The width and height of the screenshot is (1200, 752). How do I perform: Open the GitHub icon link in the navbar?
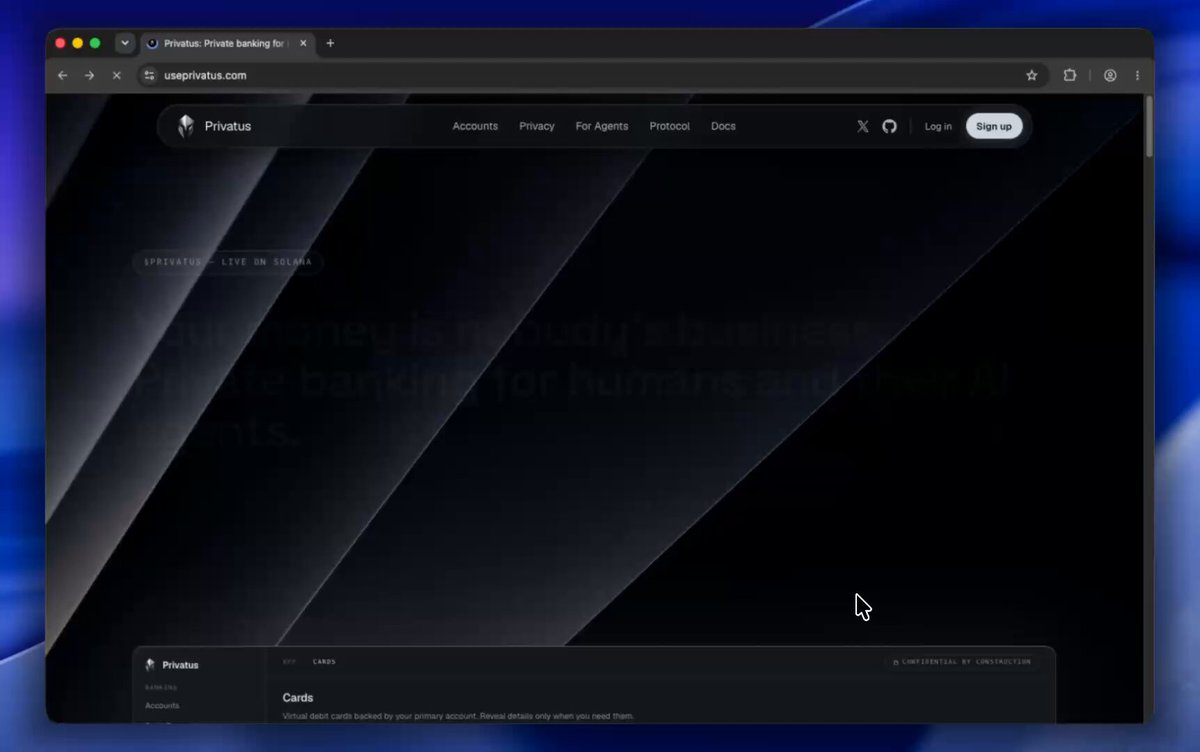(890, 126)
